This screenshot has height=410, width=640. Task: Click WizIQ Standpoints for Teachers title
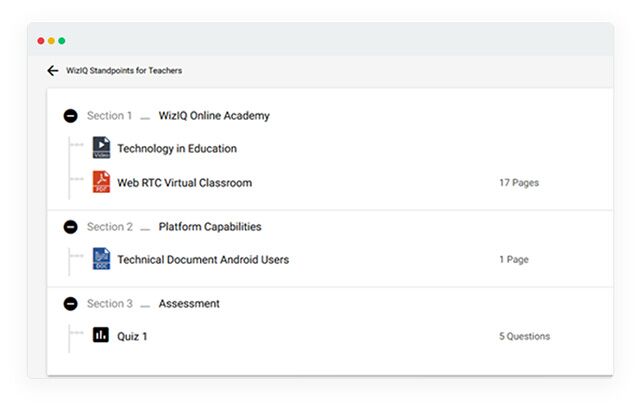coord(124,71)
